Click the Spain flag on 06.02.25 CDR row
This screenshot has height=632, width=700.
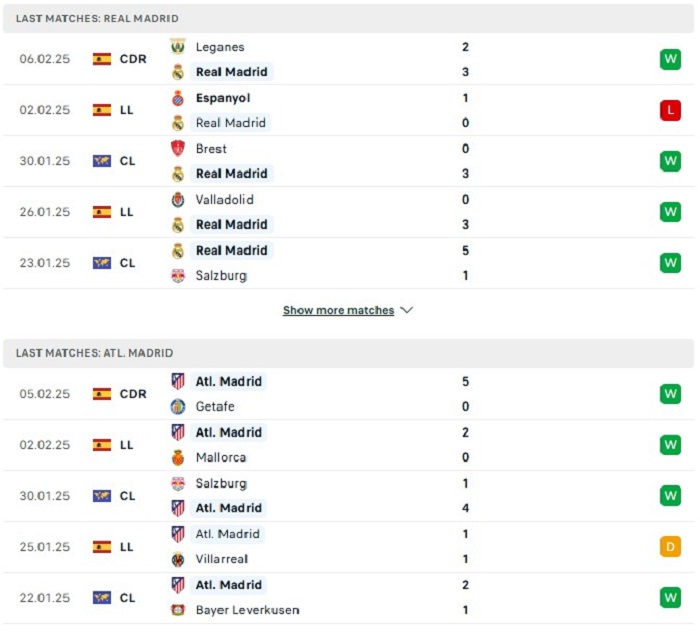[x=102, y=59]
